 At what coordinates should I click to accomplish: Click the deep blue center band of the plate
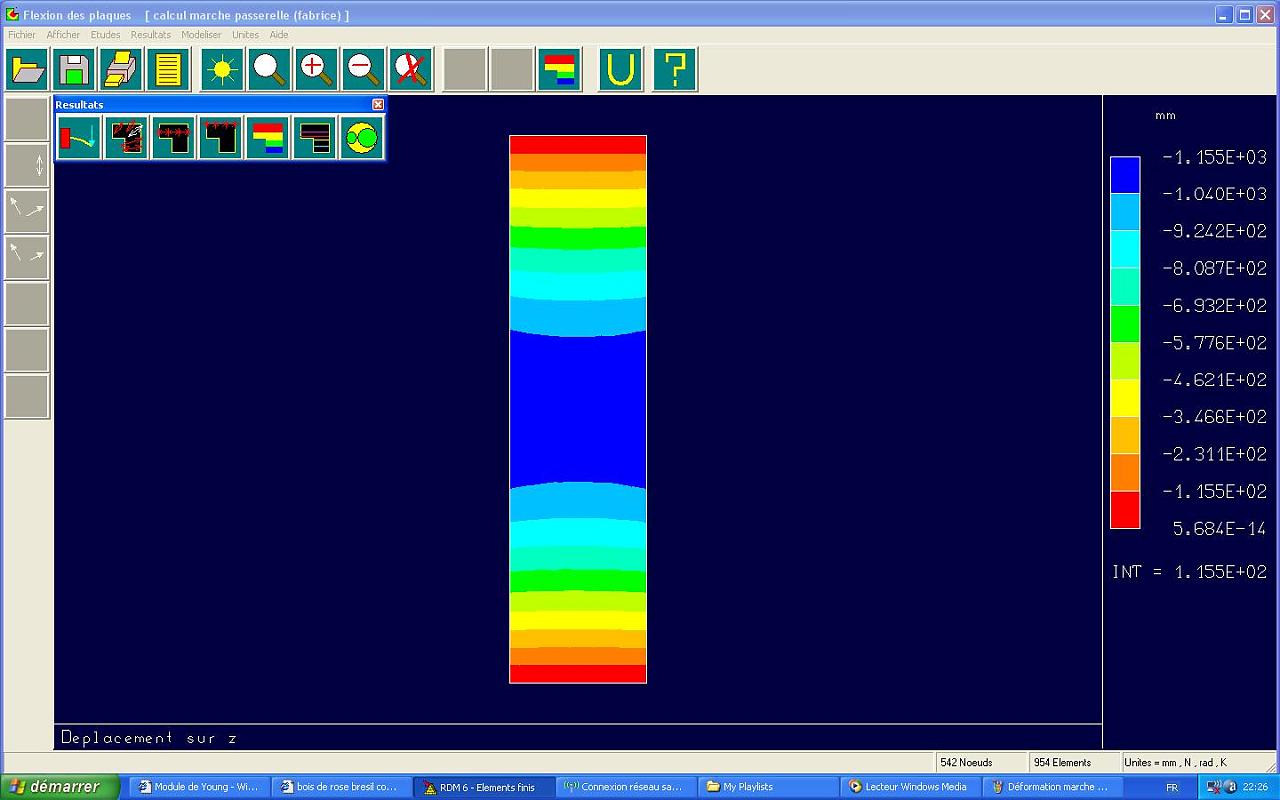point(578,408)
